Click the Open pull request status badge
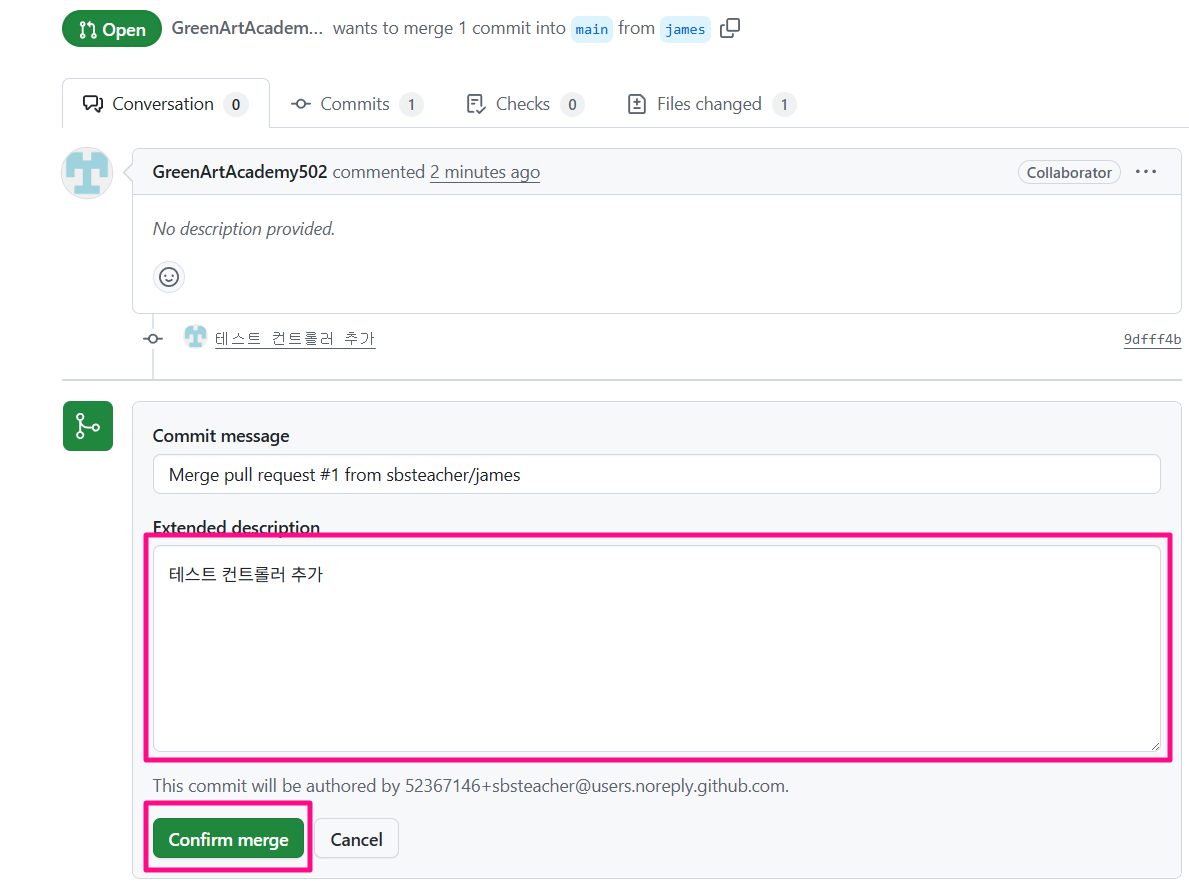The height and width of the screenshot is (886, 1189). point(111,29)
